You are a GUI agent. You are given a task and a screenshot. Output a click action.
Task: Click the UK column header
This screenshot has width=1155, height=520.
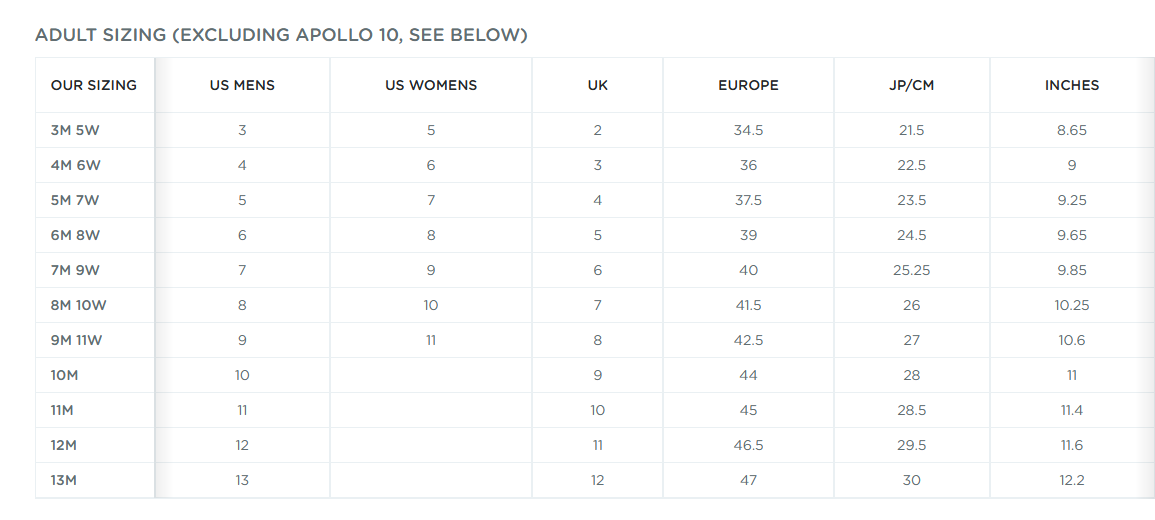[x=597, y=85]
